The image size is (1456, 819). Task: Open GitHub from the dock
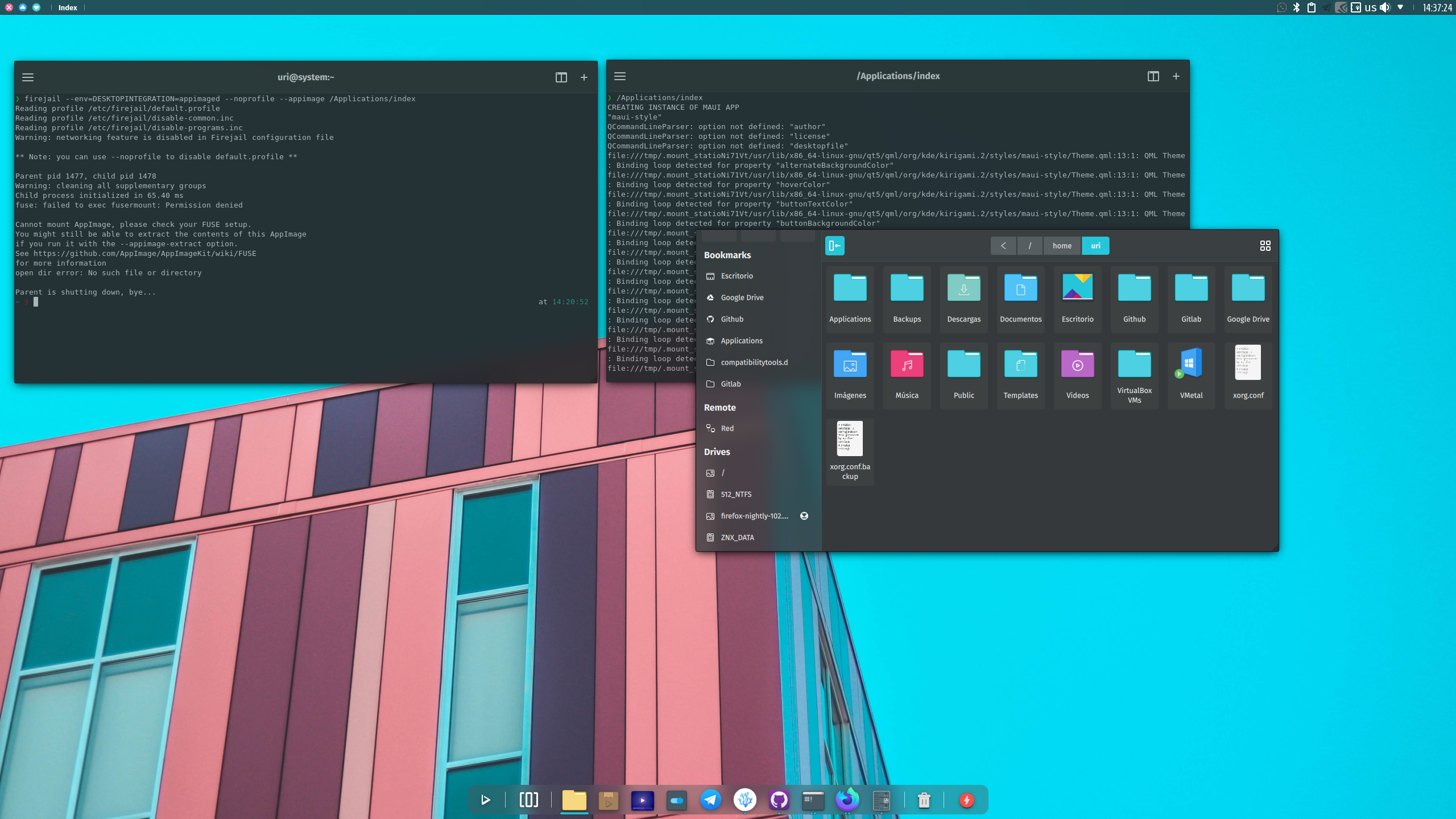pyautogui.click(x=779, y=800)
